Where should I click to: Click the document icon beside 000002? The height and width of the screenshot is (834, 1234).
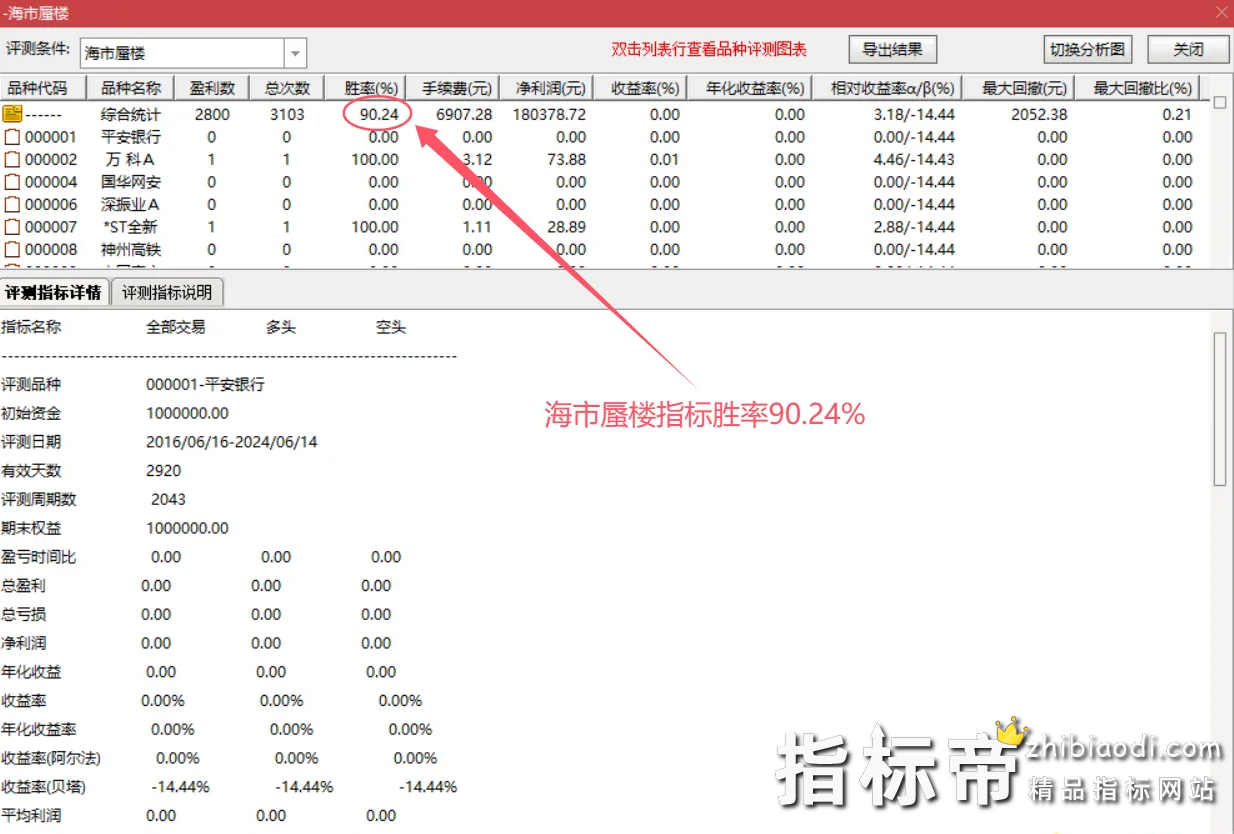tap(12, 159)
